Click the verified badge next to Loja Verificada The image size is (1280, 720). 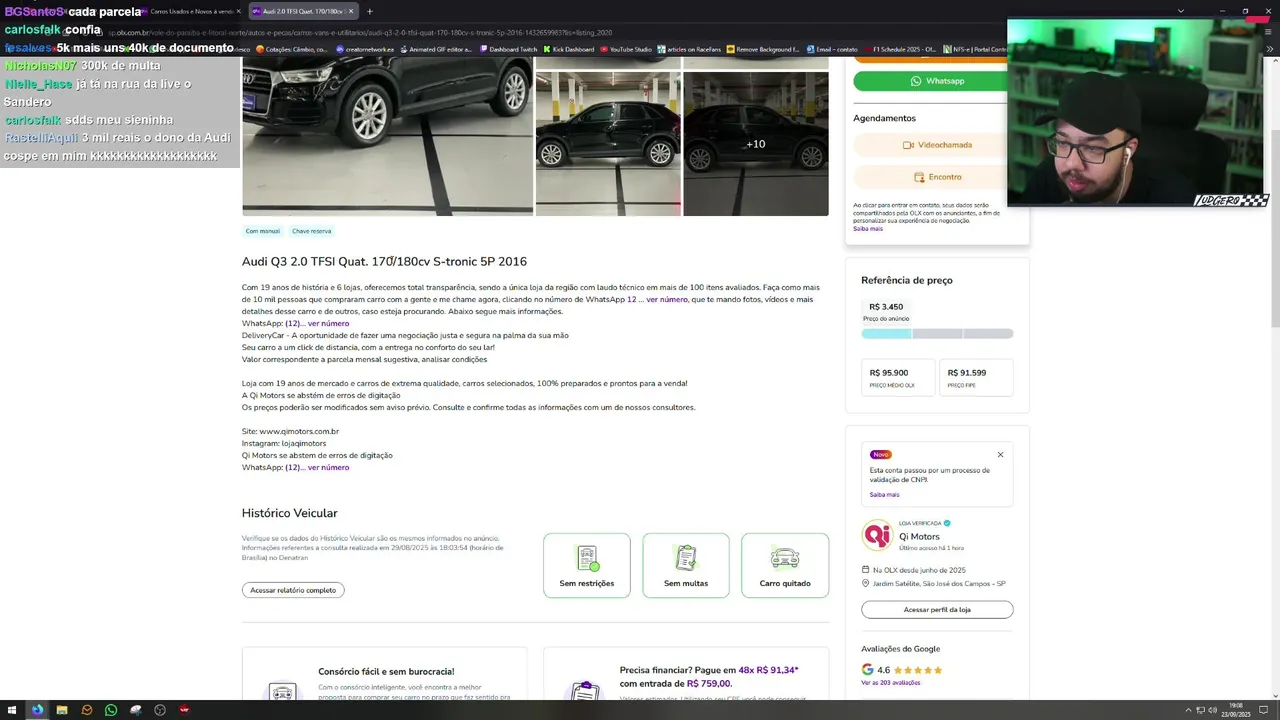click(x=947, y=523)
